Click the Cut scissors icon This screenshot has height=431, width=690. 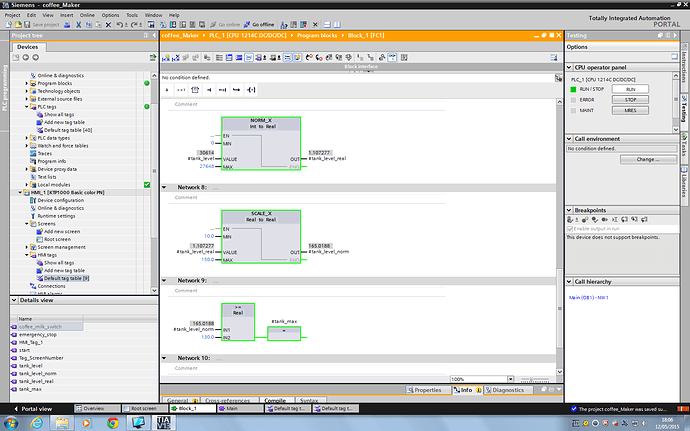tap(79, 25)
